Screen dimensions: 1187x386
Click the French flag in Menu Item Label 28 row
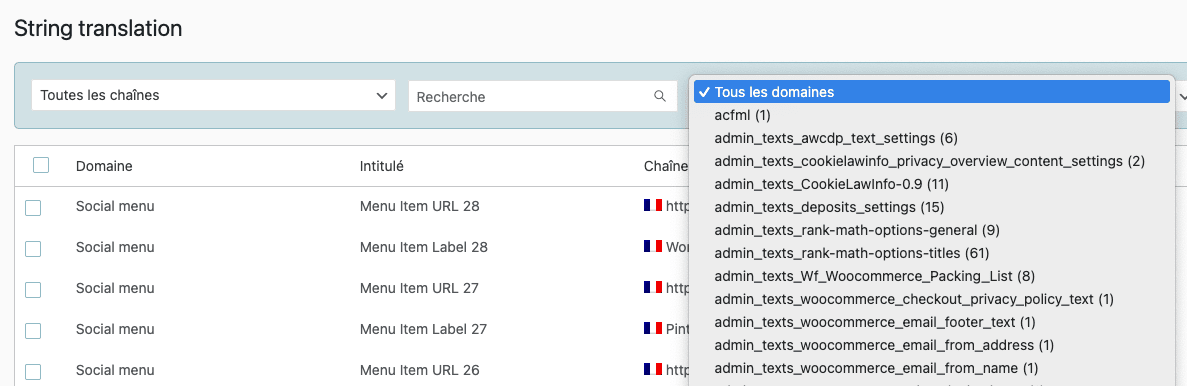coord(653,246)
